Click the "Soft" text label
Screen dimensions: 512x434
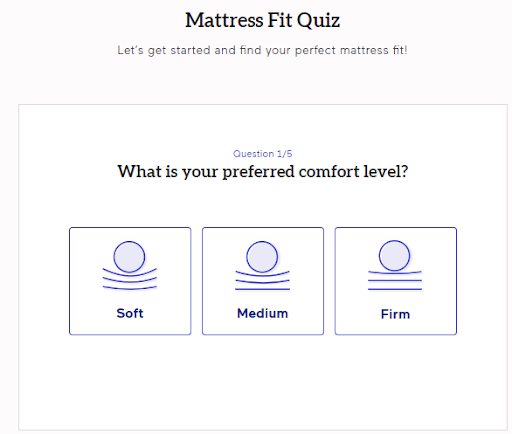[130, 313]
